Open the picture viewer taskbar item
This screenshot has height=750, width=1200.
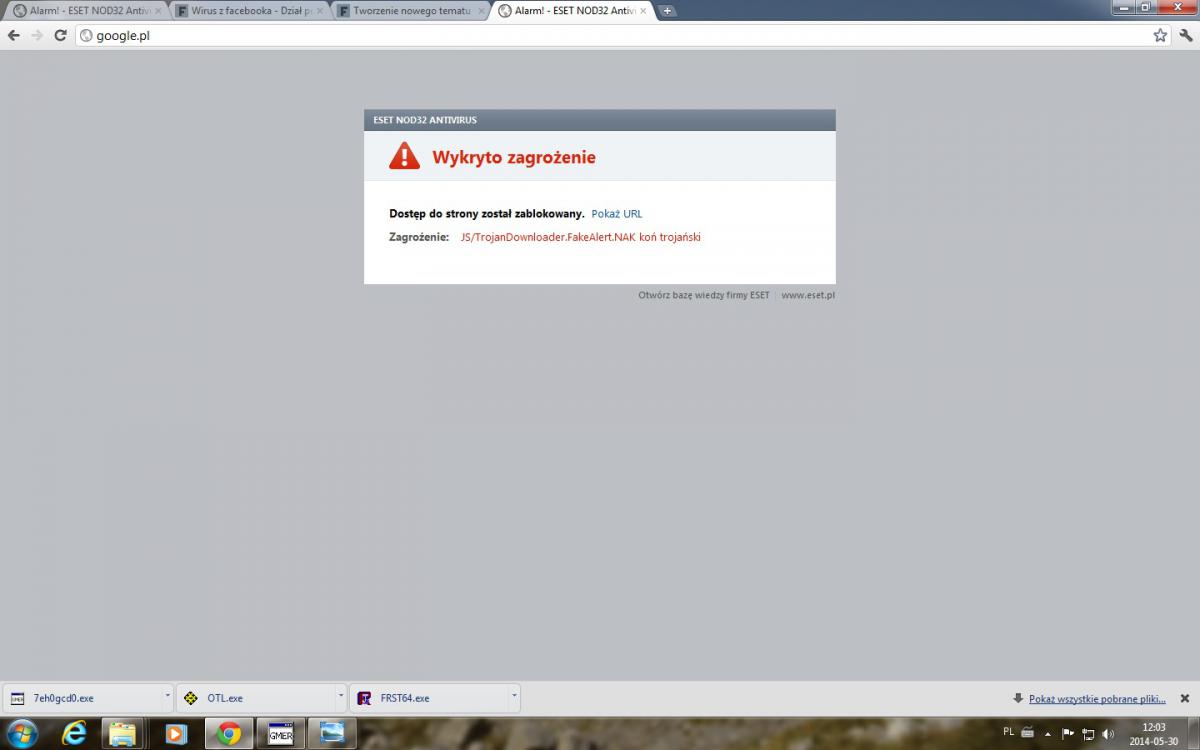(x=332, y=733)
